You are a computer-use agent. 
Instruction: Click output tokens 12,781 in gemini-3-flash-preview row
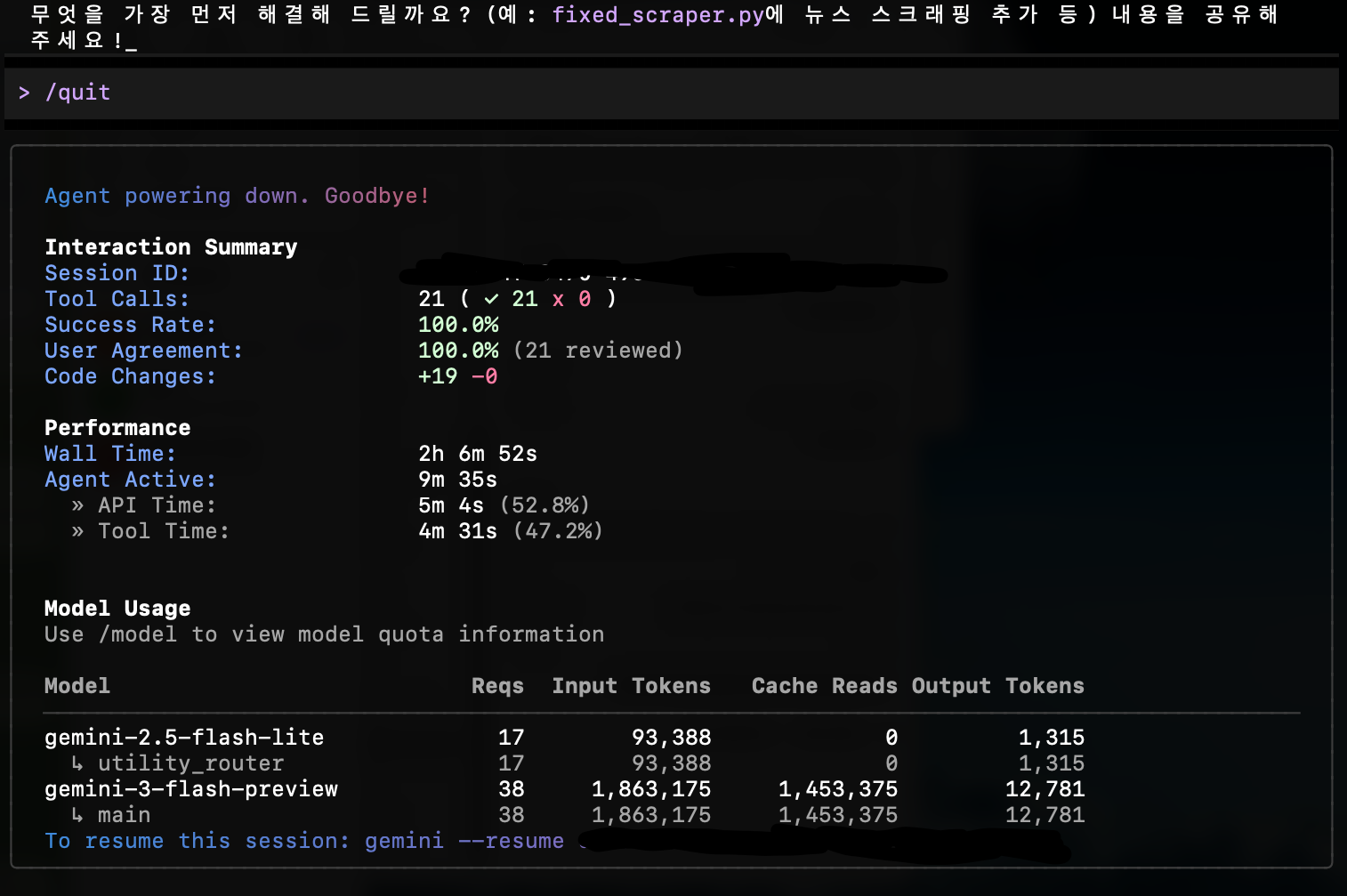[x=1045, y=789]
